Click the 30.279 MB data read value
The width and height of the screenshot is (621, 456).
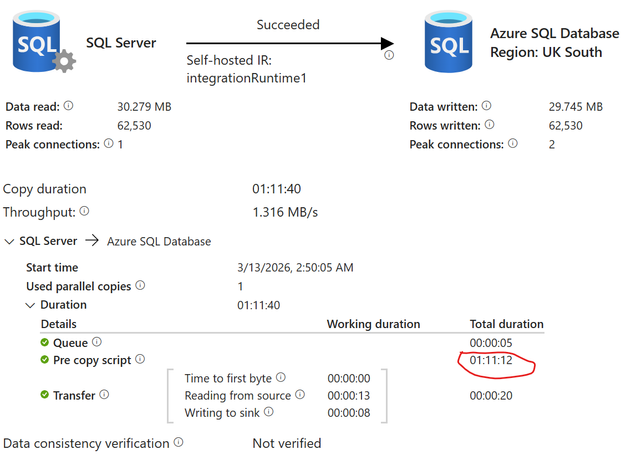(x=144, y=107)
